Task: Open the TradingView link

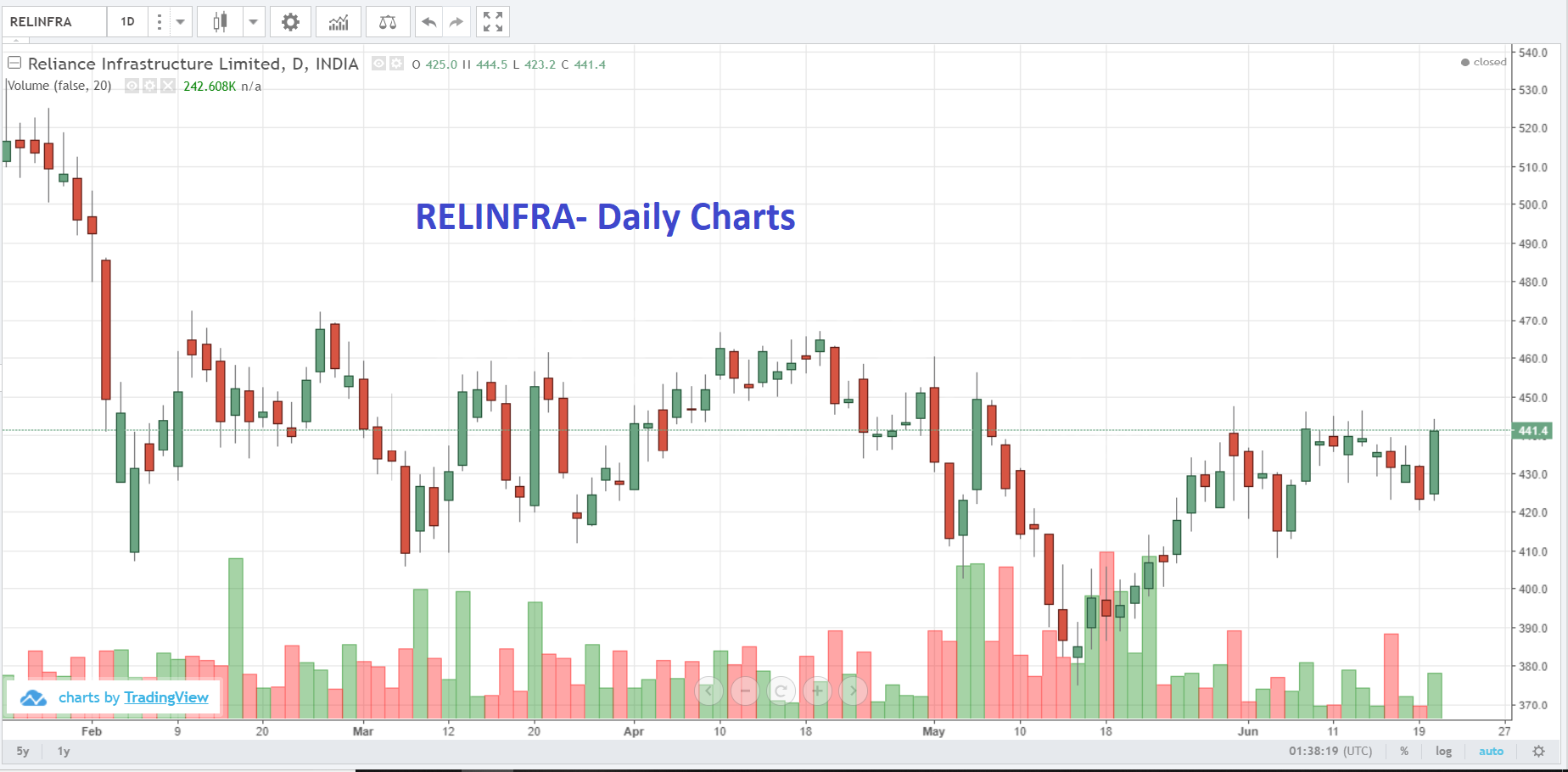Action: click(x=165, y=697)
